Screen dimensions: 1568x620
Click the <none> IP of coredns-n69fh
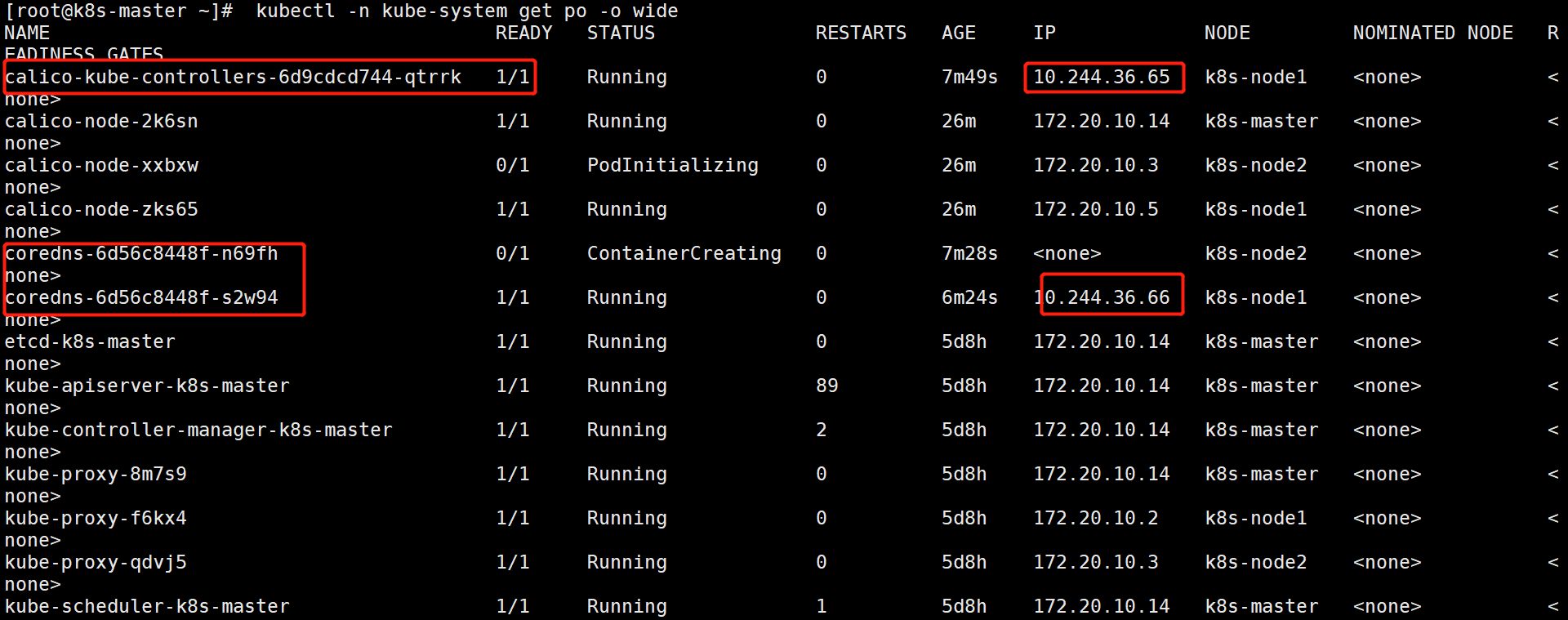pyautogui.click(x=1067, y=253)
